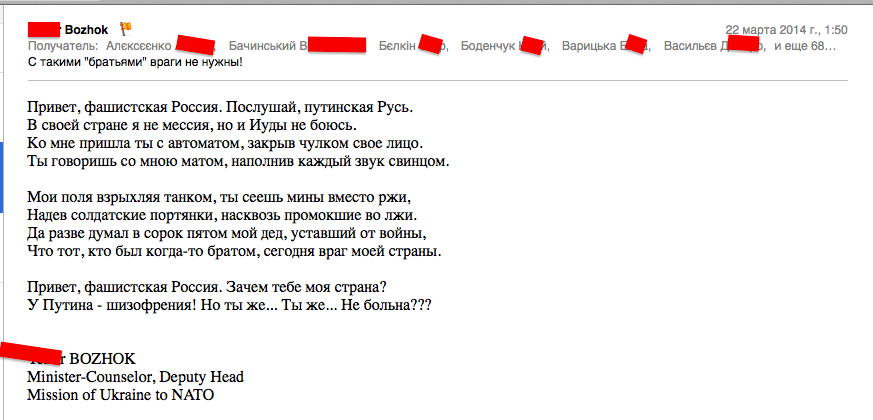Click the line starting "Мои поля взрыхляя танком"
873x420 pixels.
point(219,196)
